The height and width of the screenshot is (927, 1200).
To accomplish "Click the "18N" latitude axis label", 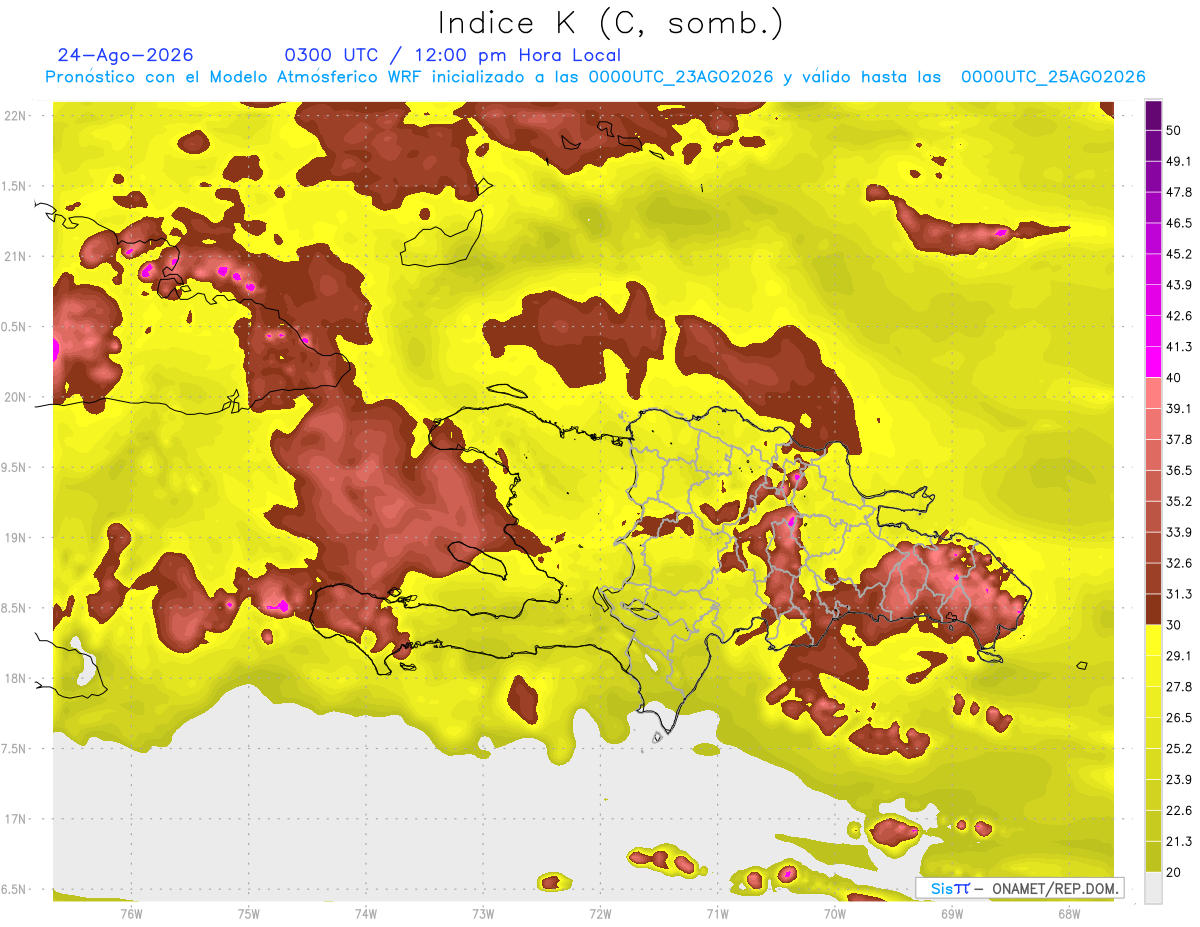I will 17,679.
